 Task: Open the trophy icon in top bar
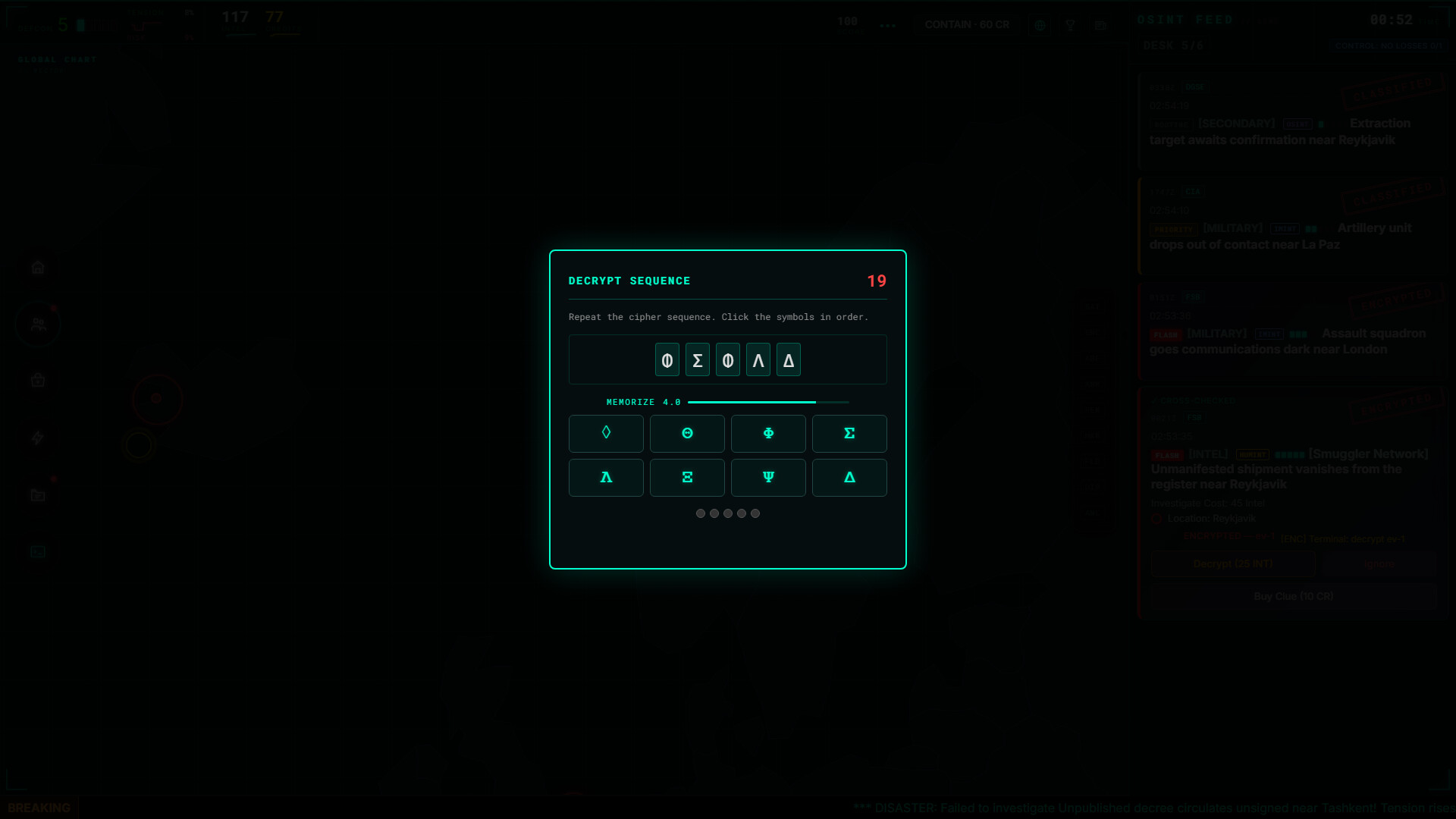click(x=1070, y=25)
